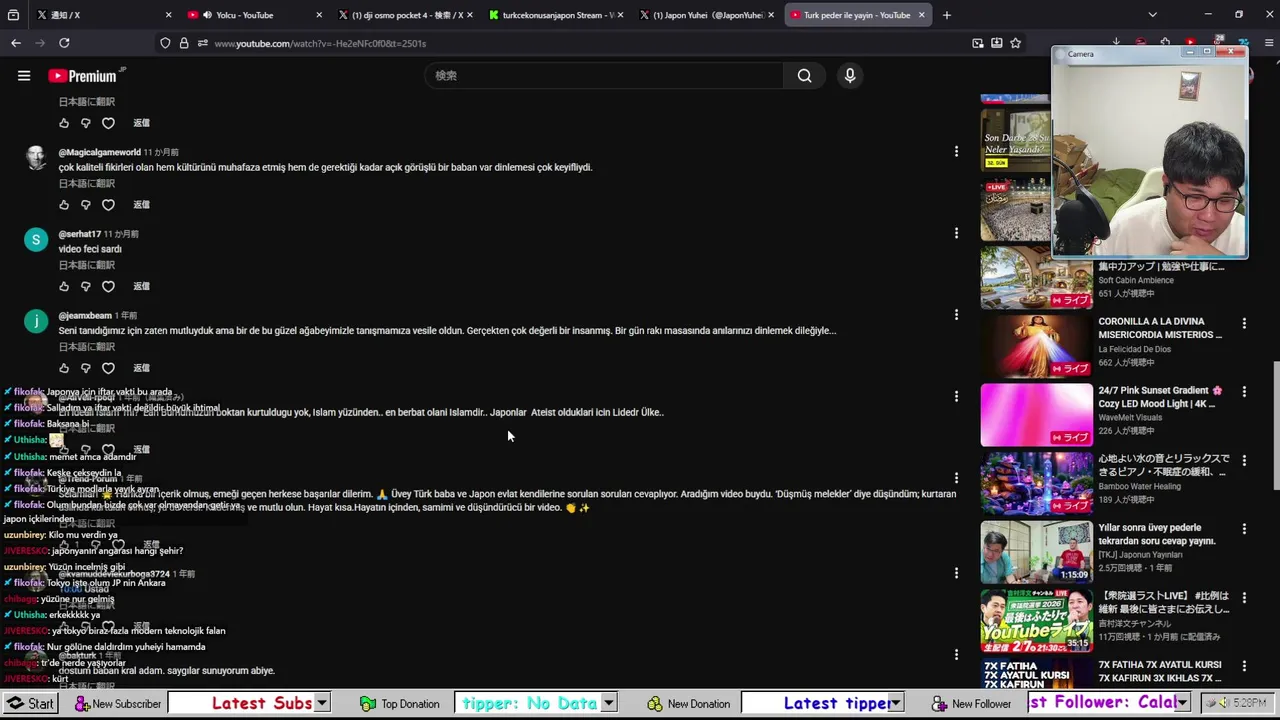Open the list-all-tabs chevron dropdown
The image size is (1280, 720).
1152,15
